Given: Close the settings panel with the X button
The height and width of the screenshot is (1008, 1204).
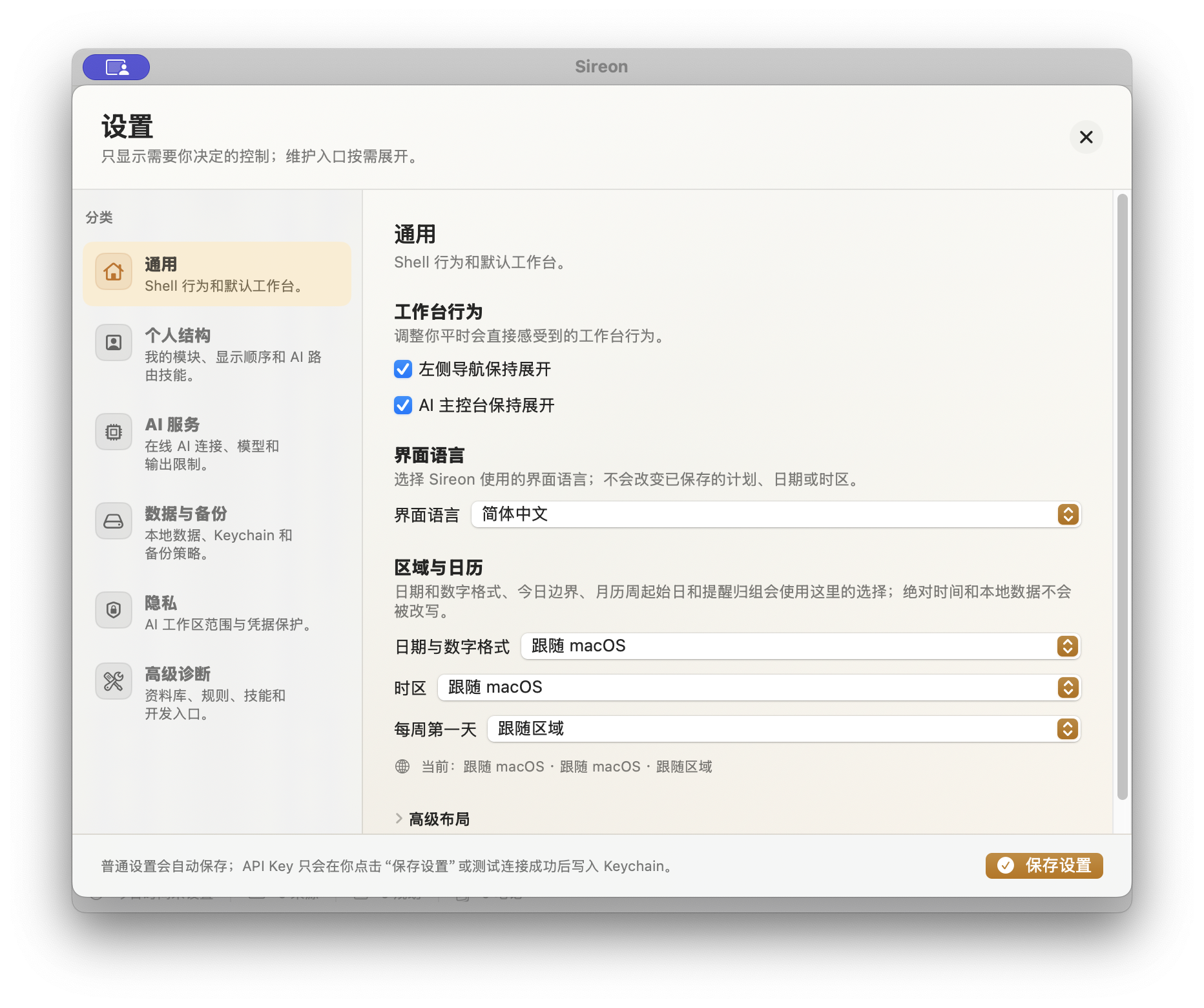Looking at the screenshot, I should pyautogui.click(x=1086, y=137).
